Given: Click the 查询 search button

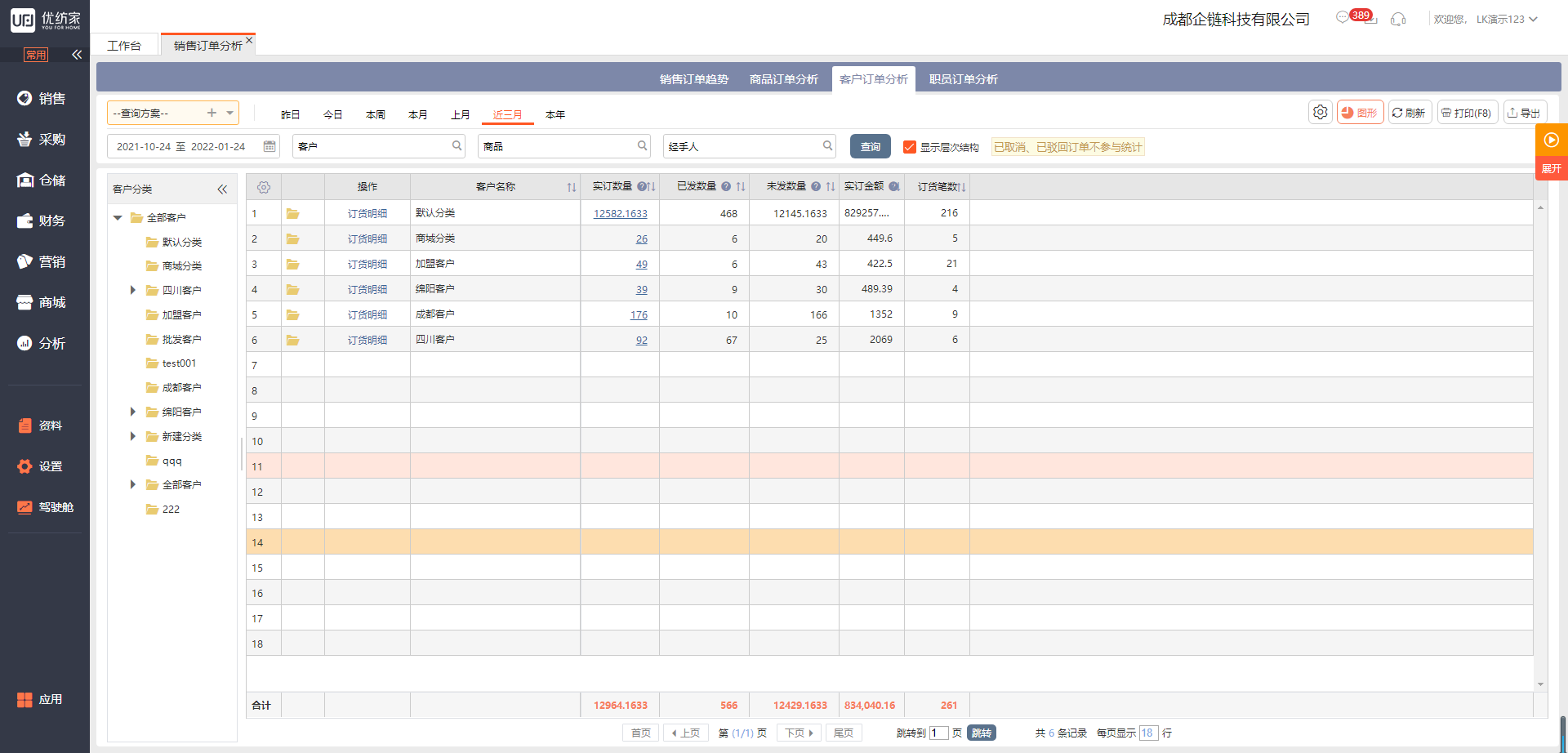Looking at the screenshot, I should [870, 146].
